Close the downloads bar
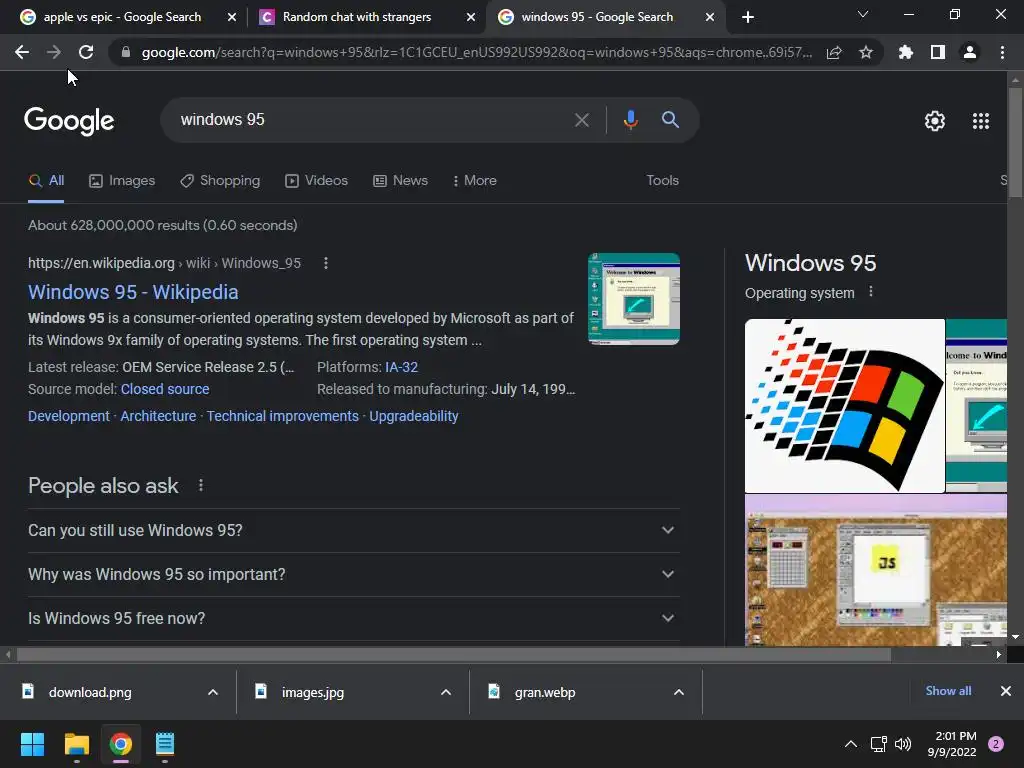The width and height of the screenshot is (1024, 768). pos(1006,691)
